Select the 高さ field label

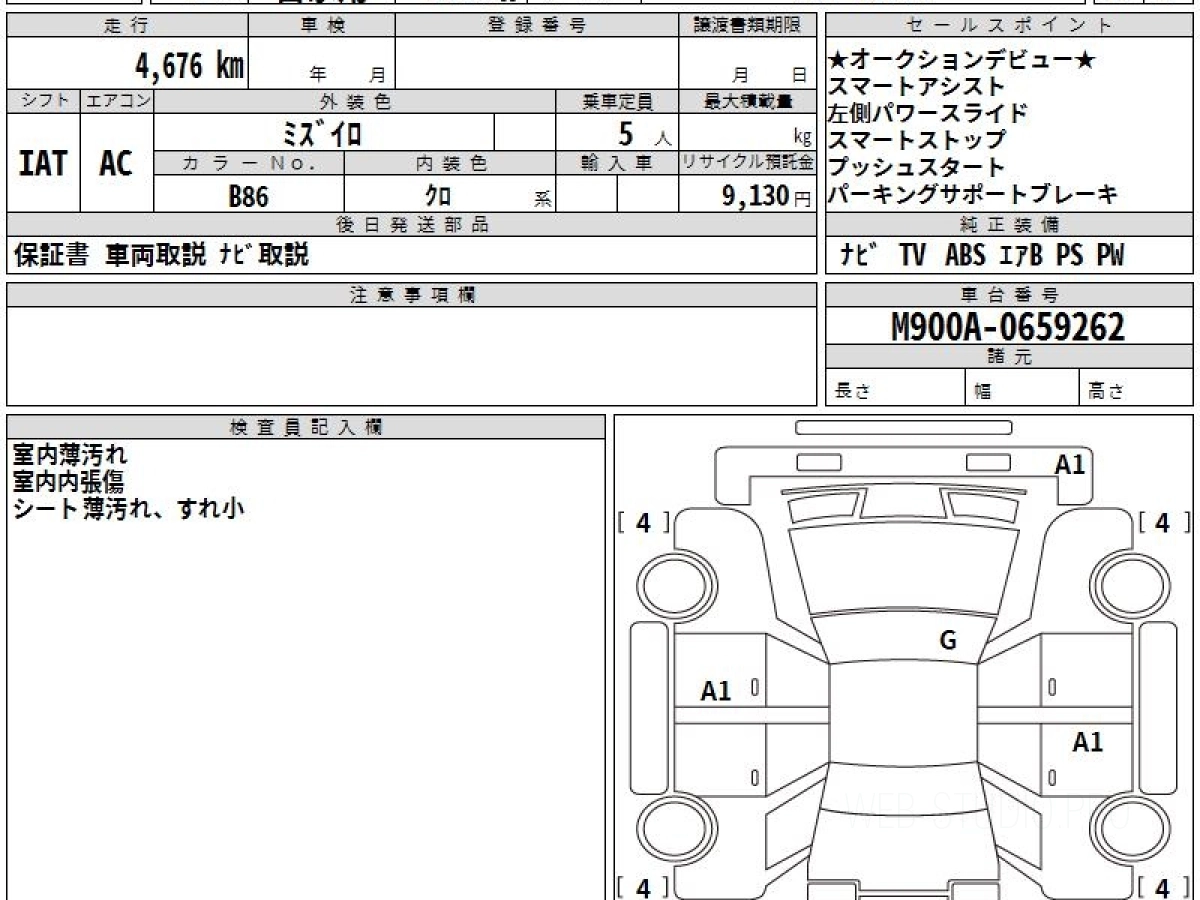point(1106,392)
